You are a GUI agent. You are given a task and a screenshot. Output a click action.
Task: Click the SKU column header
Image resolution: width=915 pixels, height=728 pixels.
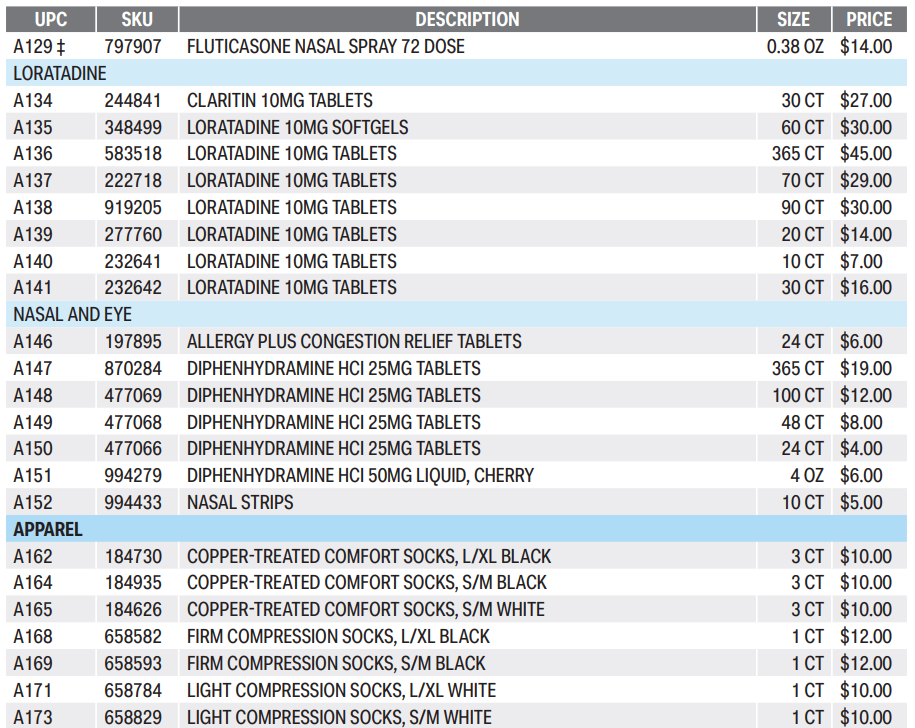(137, 19)
